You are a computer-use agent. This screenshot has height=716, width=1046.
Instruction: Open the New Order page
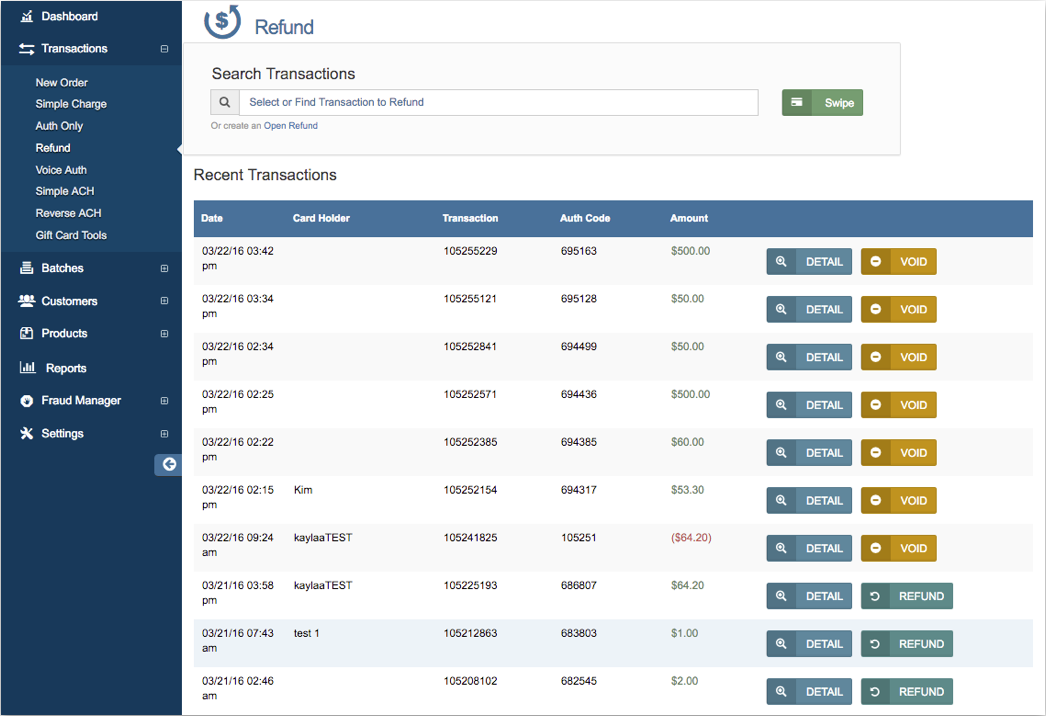click(x=62, y=83)
